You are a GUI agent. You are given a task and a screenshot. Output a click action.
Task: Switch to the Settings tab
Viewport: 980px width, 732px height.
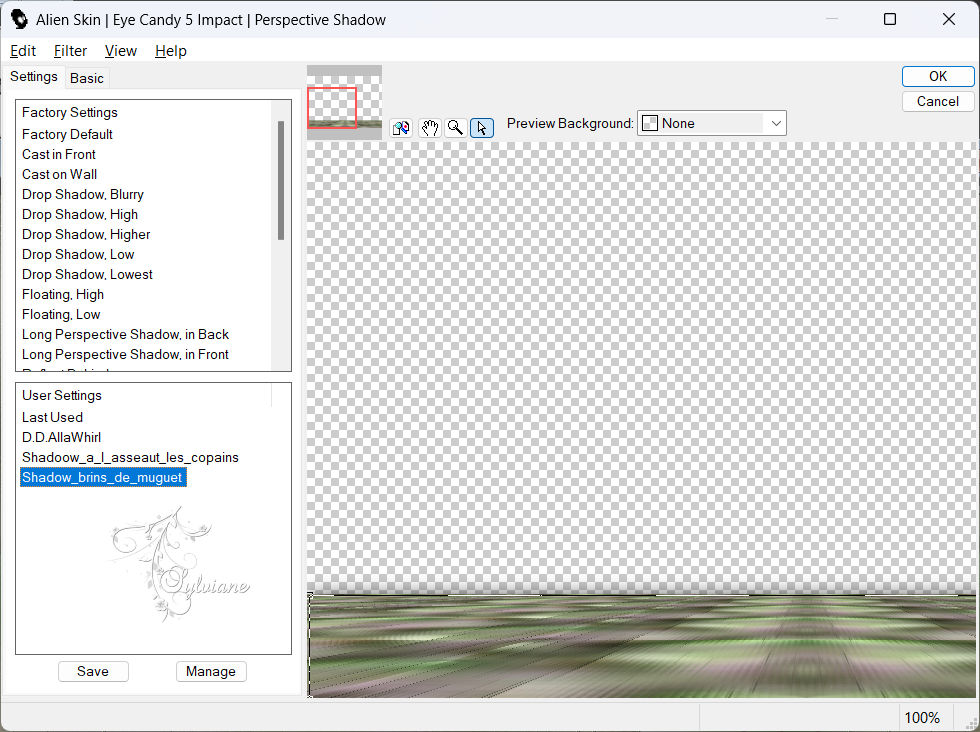click(34, 76)
